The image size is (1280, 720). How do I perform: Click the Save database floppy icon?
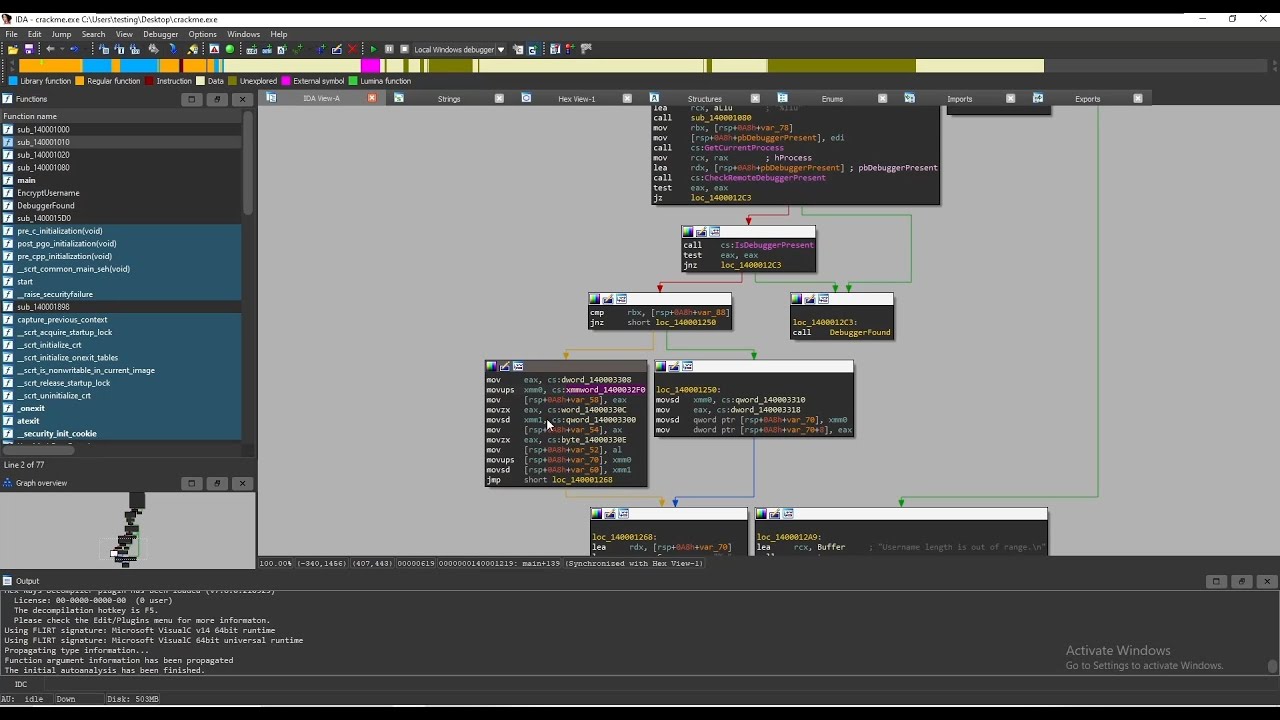29,49
